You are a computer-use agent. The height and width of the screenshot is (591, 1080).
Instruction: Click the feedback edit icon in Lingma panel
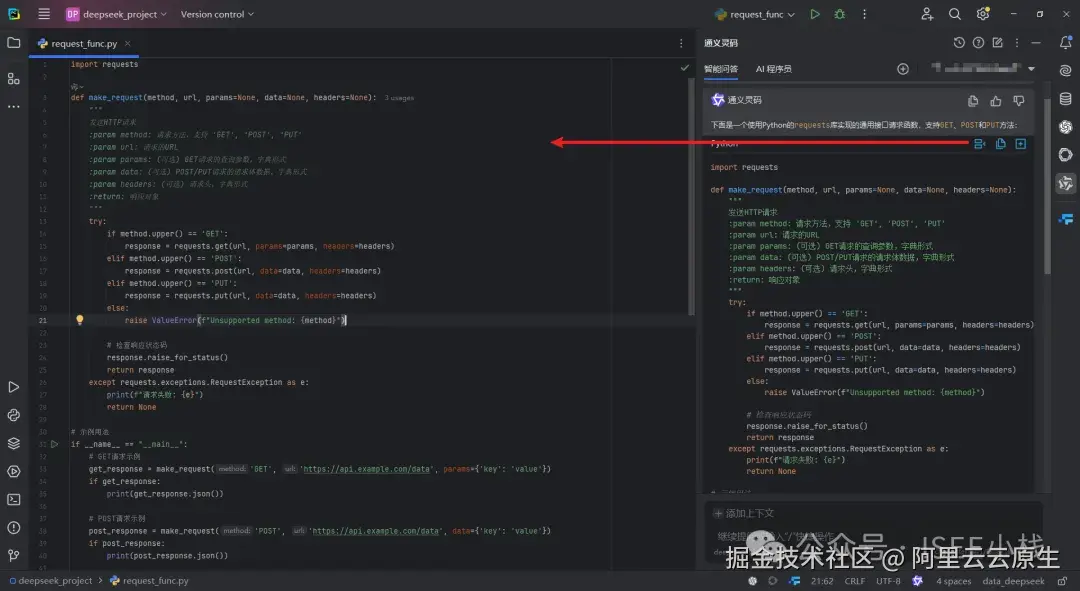(997, 43)
